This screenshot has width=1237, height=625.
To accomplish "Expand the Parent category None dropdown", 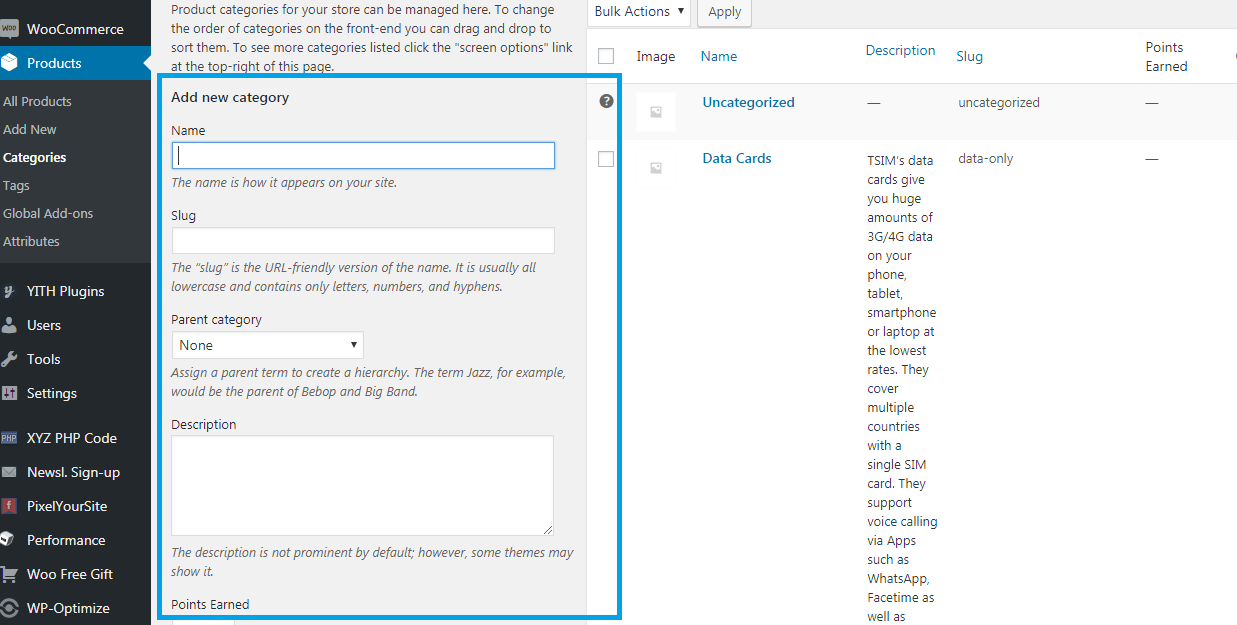I will tap(267, 345).
